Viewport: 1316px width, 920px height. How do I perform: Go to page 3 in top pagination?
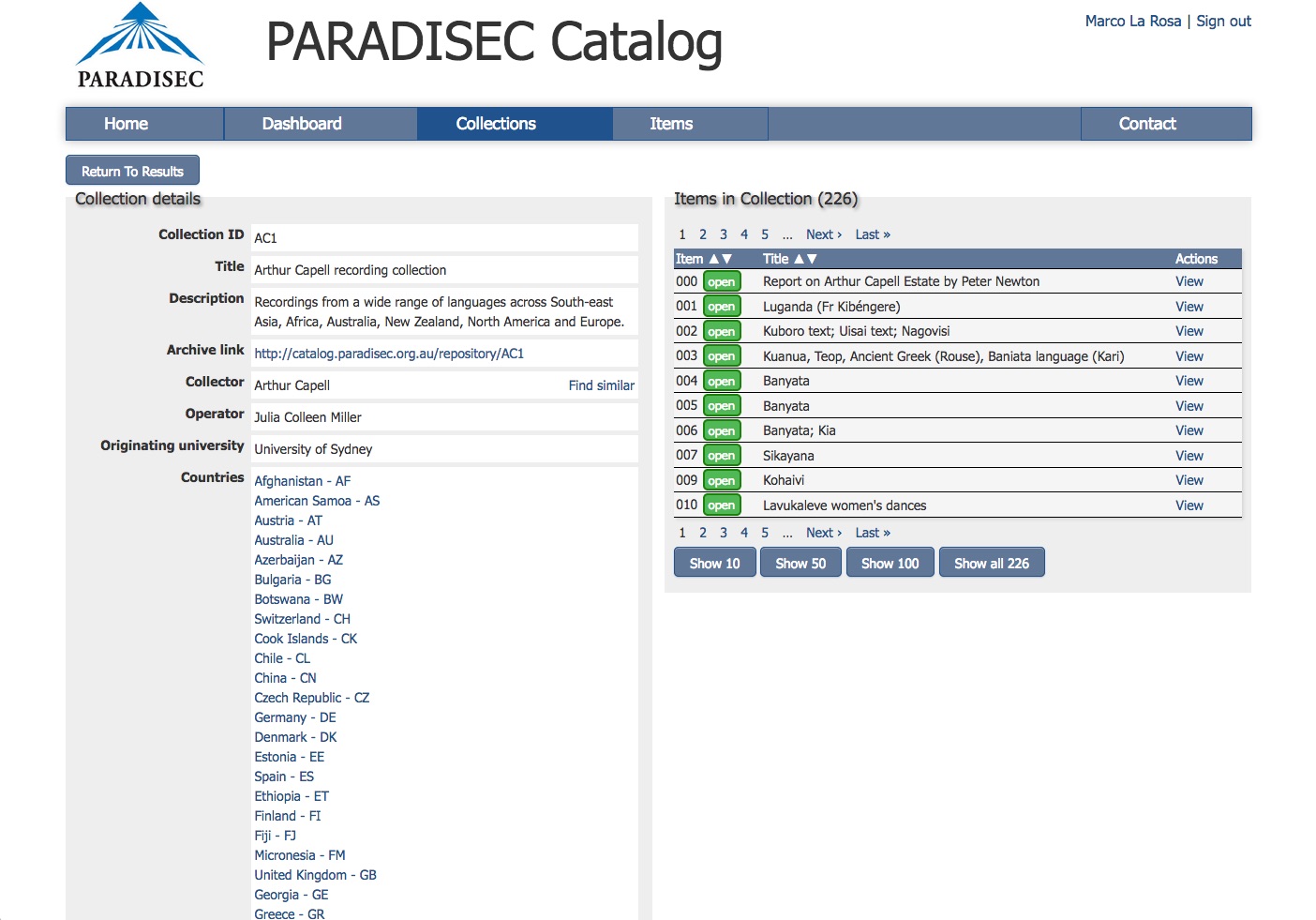pyautogui.click(x=724, y=234)
